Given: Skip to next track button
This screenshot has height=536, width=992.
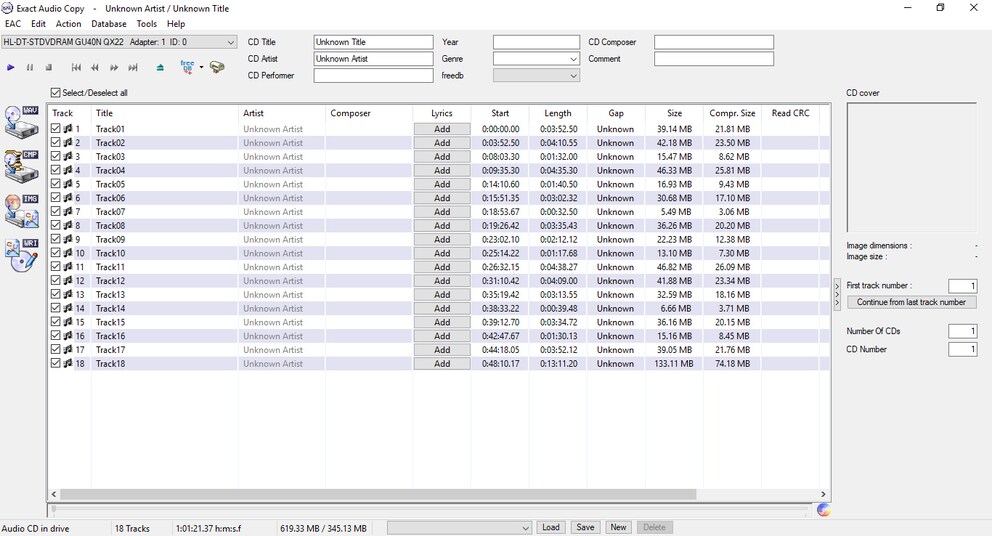Looking at the screenshot, I should 133,67.
